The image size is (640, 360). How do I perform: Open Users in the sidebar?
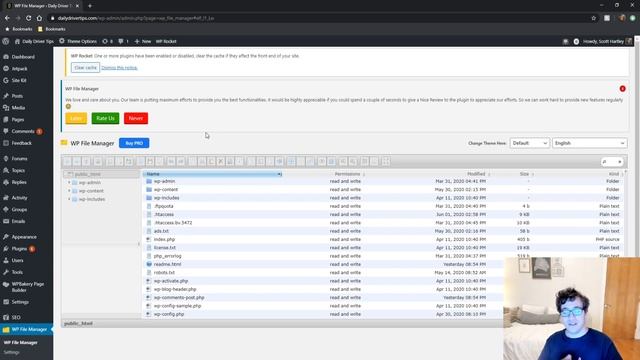tap(17, 260)
